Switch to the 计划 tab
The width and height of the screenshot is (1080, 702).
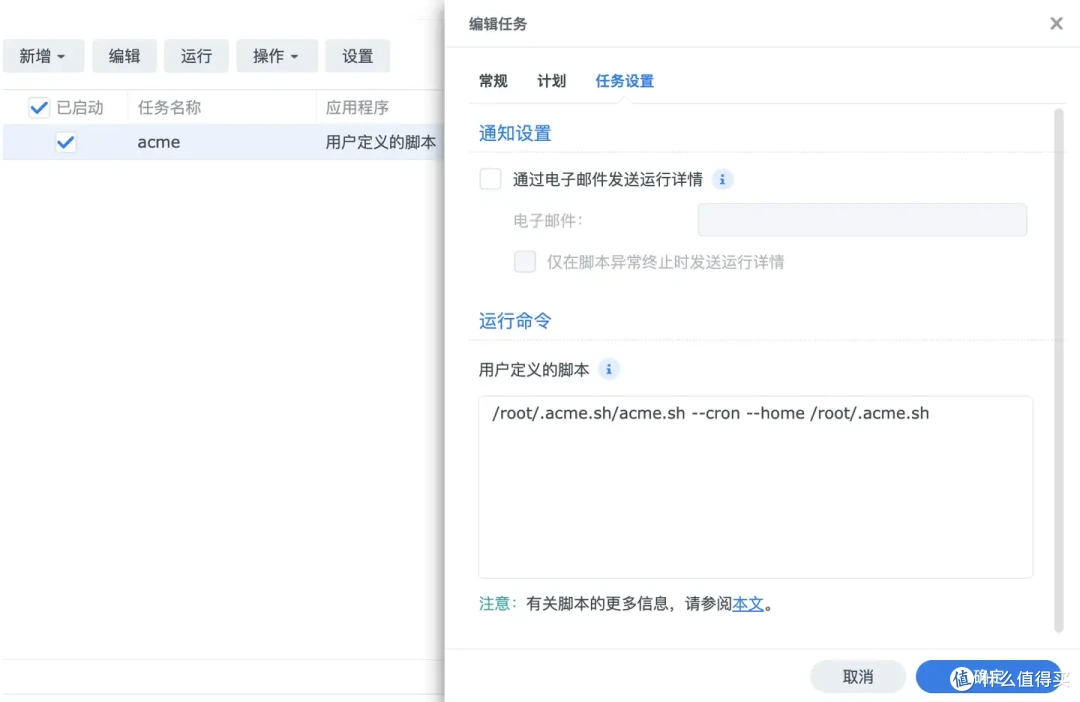(x=551, y=81)
